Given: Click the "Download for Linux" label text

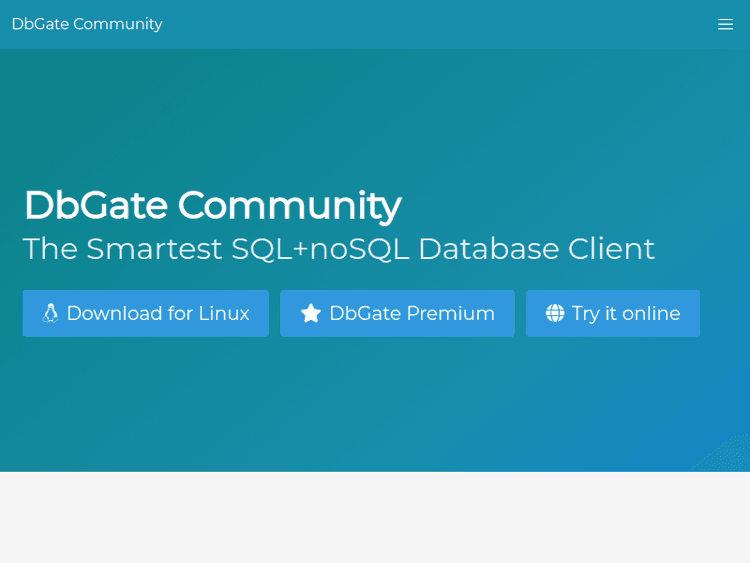Looking at the screenshot, I should point(158,314).
